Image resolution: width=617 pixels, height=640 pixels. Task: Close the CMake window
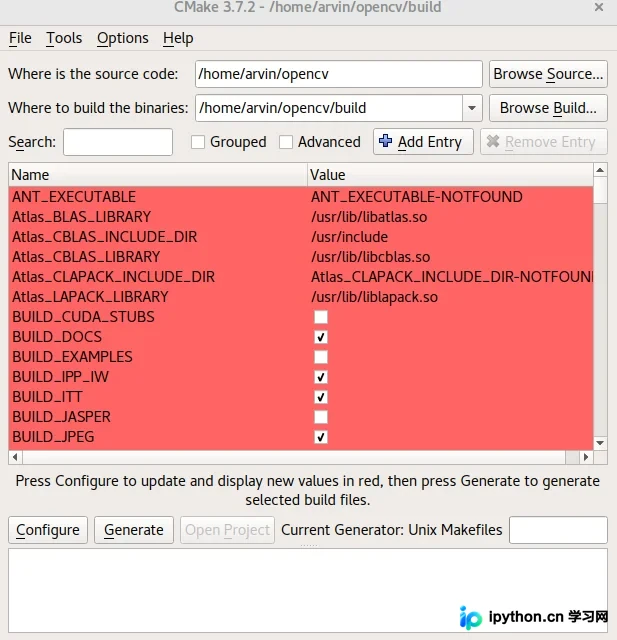pos(599,7)
